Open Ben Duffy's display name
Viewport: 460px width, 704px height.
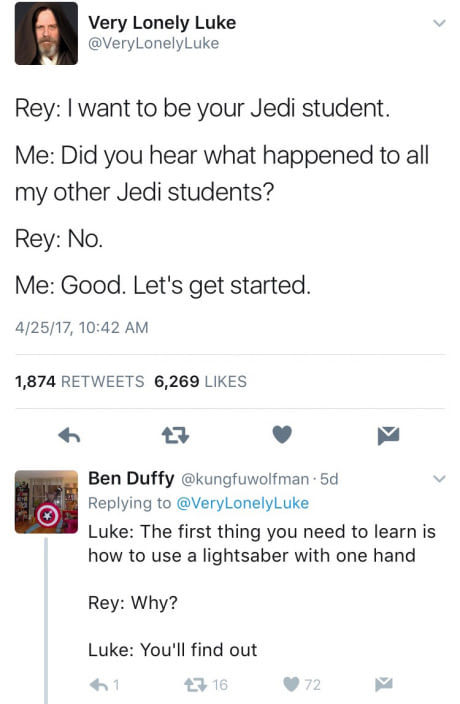(131, 479)
